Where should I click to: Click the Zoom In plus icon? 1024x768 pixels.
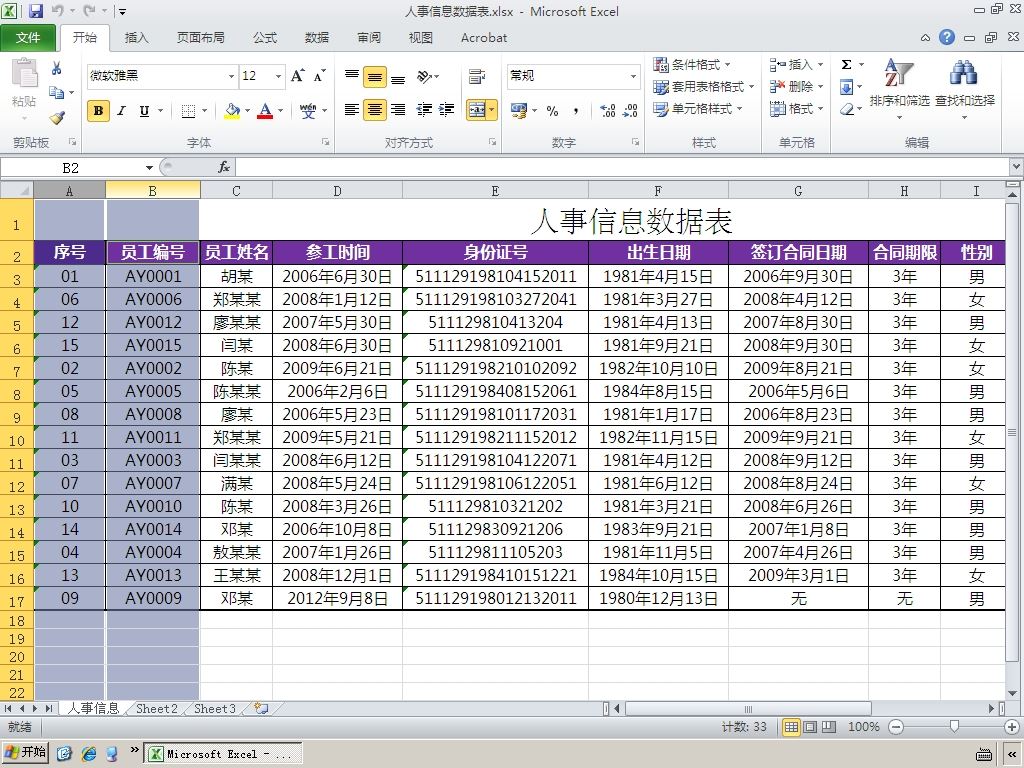click(1012, 727)
